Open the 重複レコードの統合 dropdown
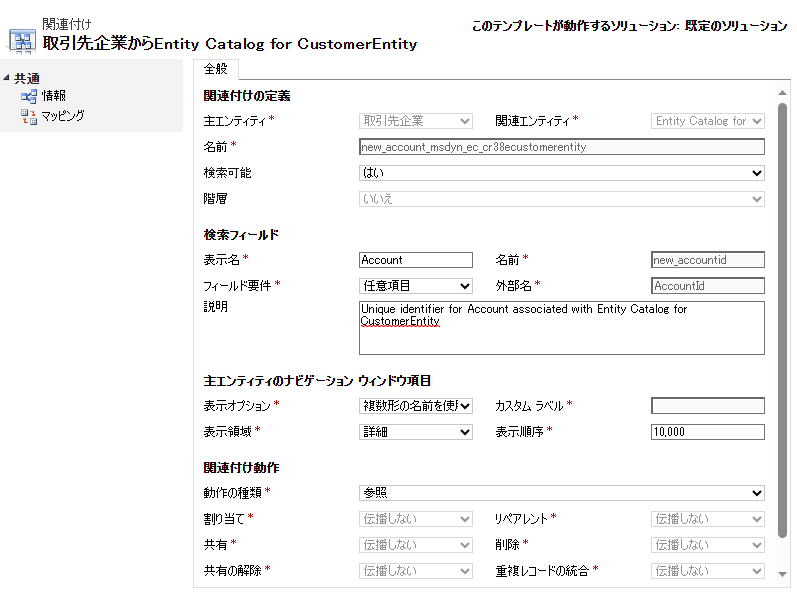 click(x=708, y=570)
